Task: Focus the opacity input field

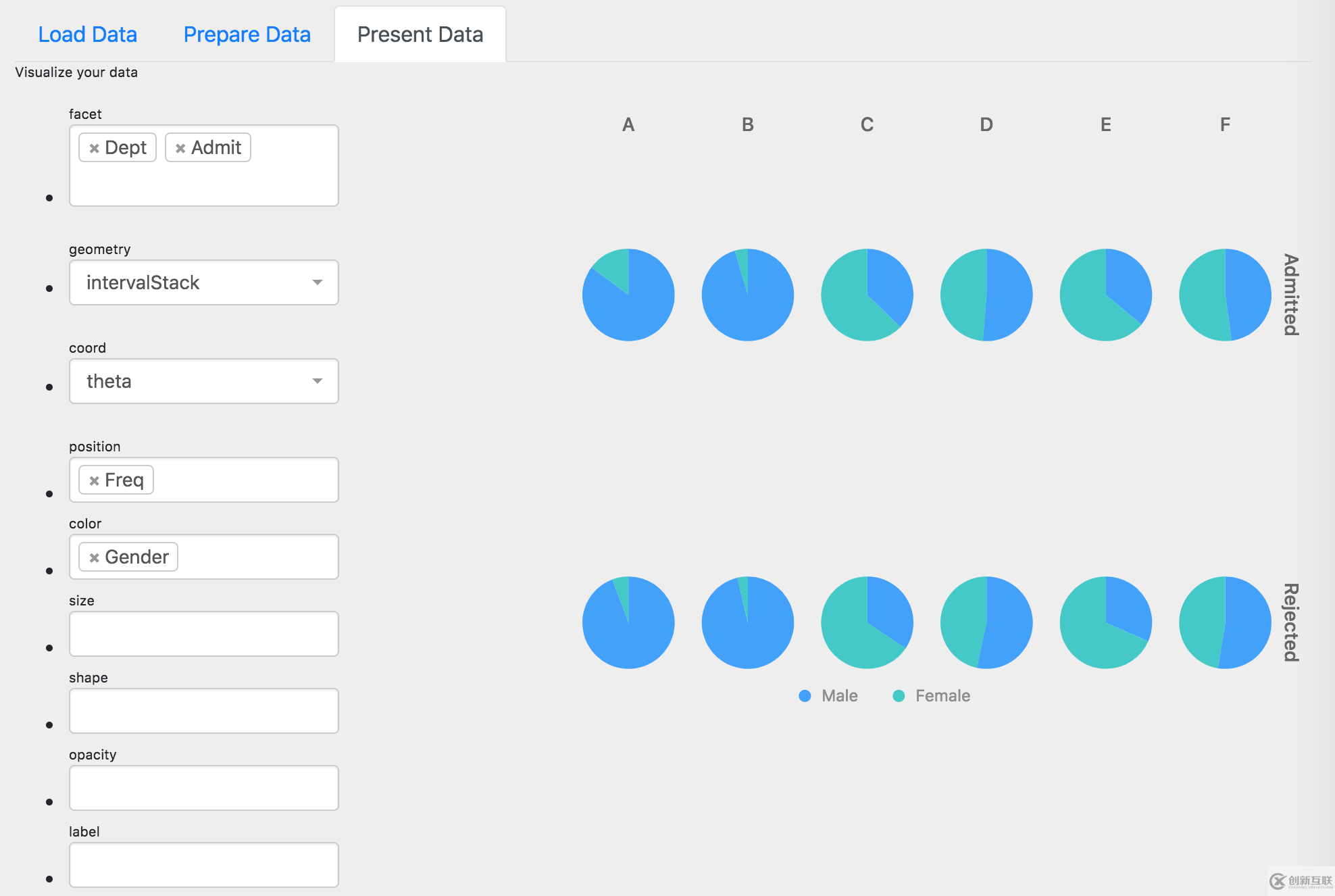Action: click(x=203, y=788)
